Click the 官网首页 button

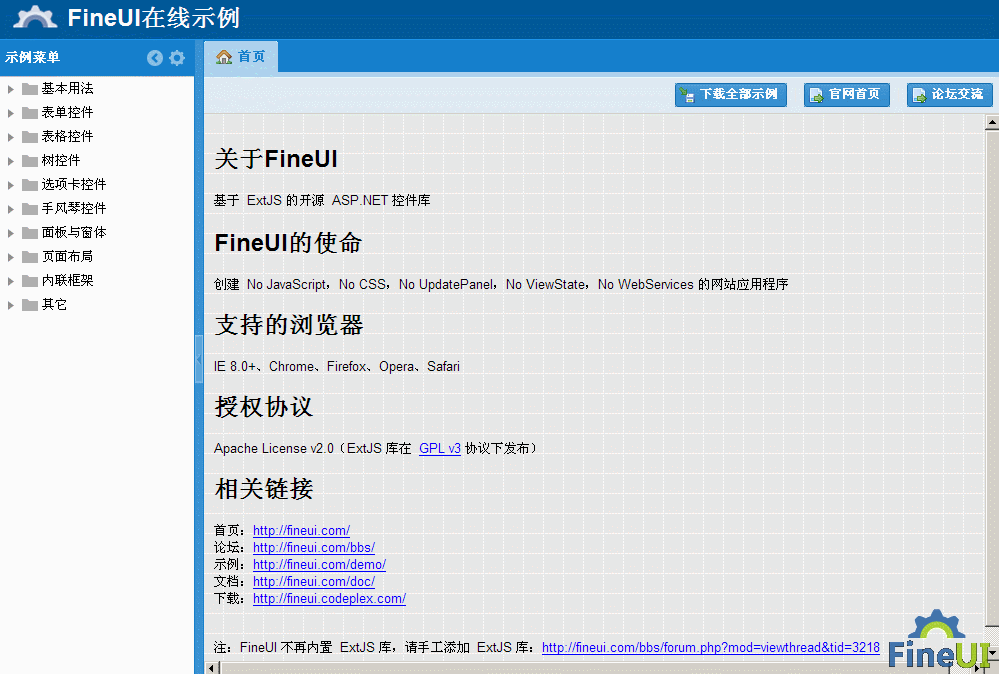coord(847,95)
